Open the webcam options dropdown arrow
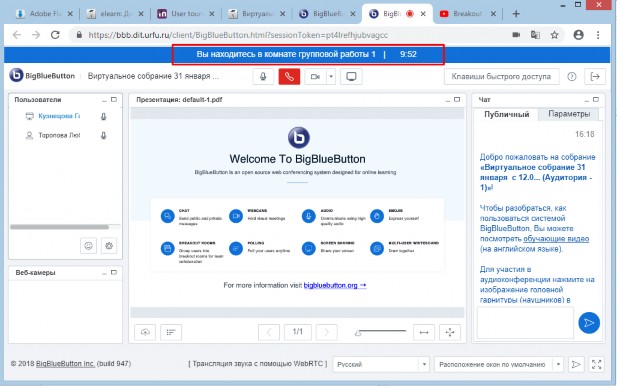The width and height of the screenshot is (617, 386). tap(331, 76)
